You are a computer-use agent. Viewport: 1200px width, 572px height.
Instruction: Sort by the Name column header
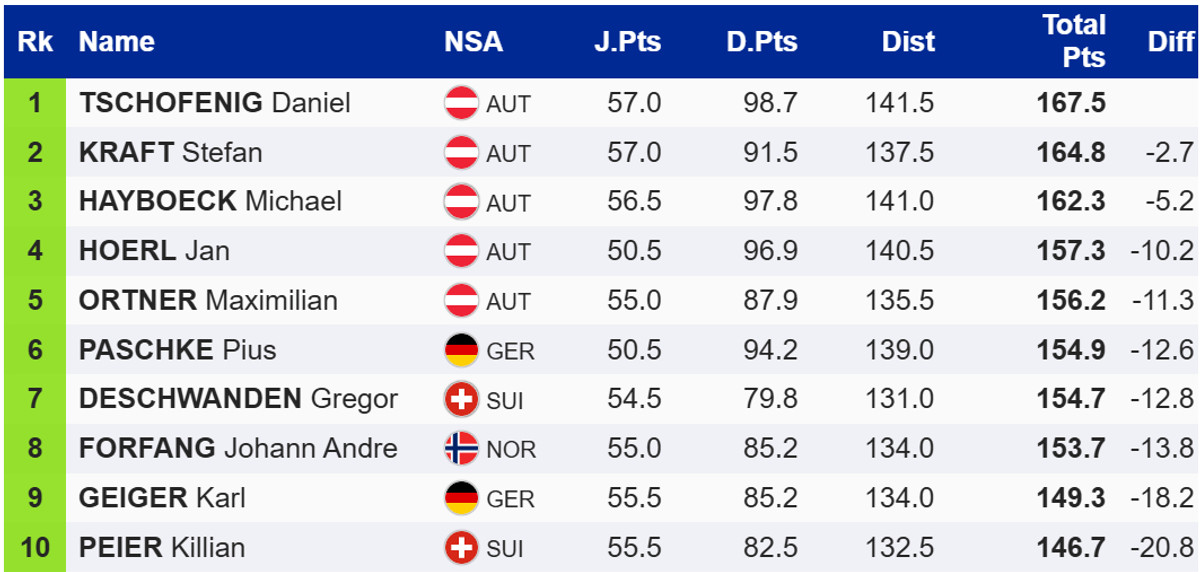point(117,42)
